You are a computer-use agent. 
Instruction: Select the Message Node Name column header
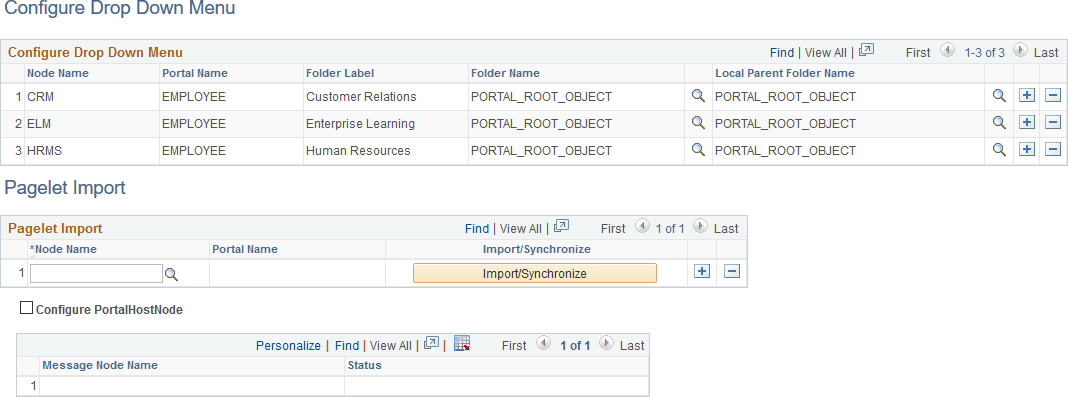tap(100, 365)
